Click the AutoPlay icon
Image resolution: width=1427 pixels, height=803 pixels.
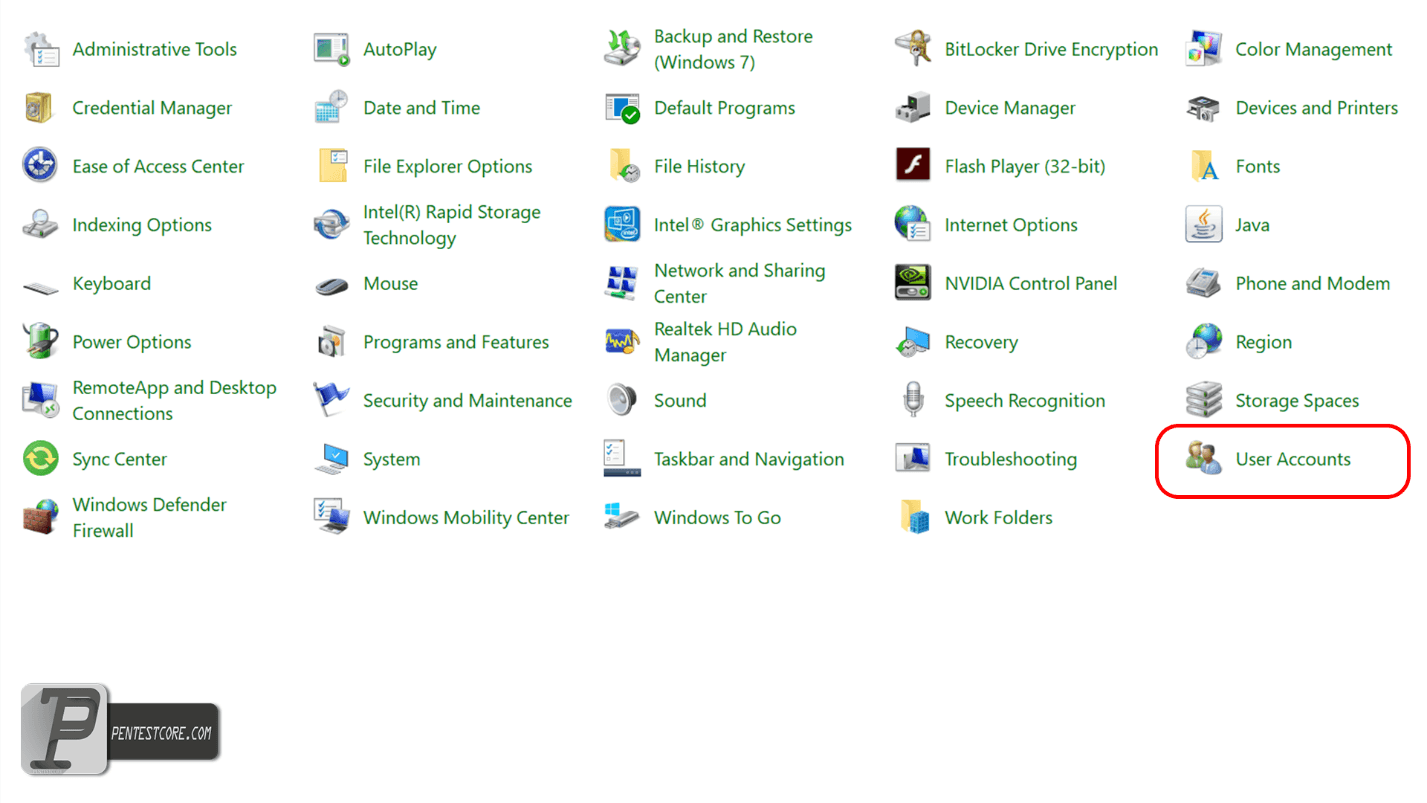coord(331,49)
